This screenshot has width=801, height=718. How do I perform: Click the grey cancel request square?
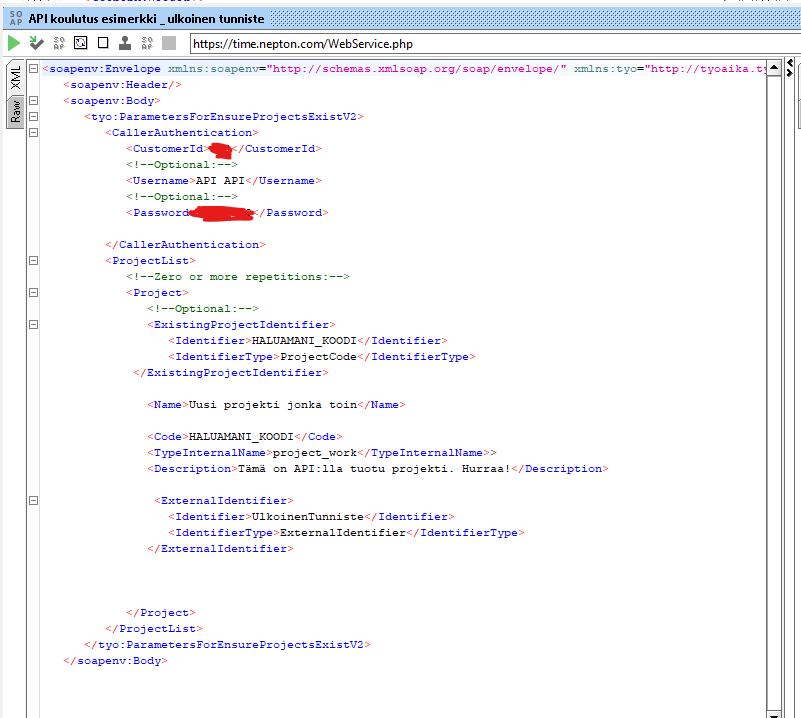coord(169,43)
